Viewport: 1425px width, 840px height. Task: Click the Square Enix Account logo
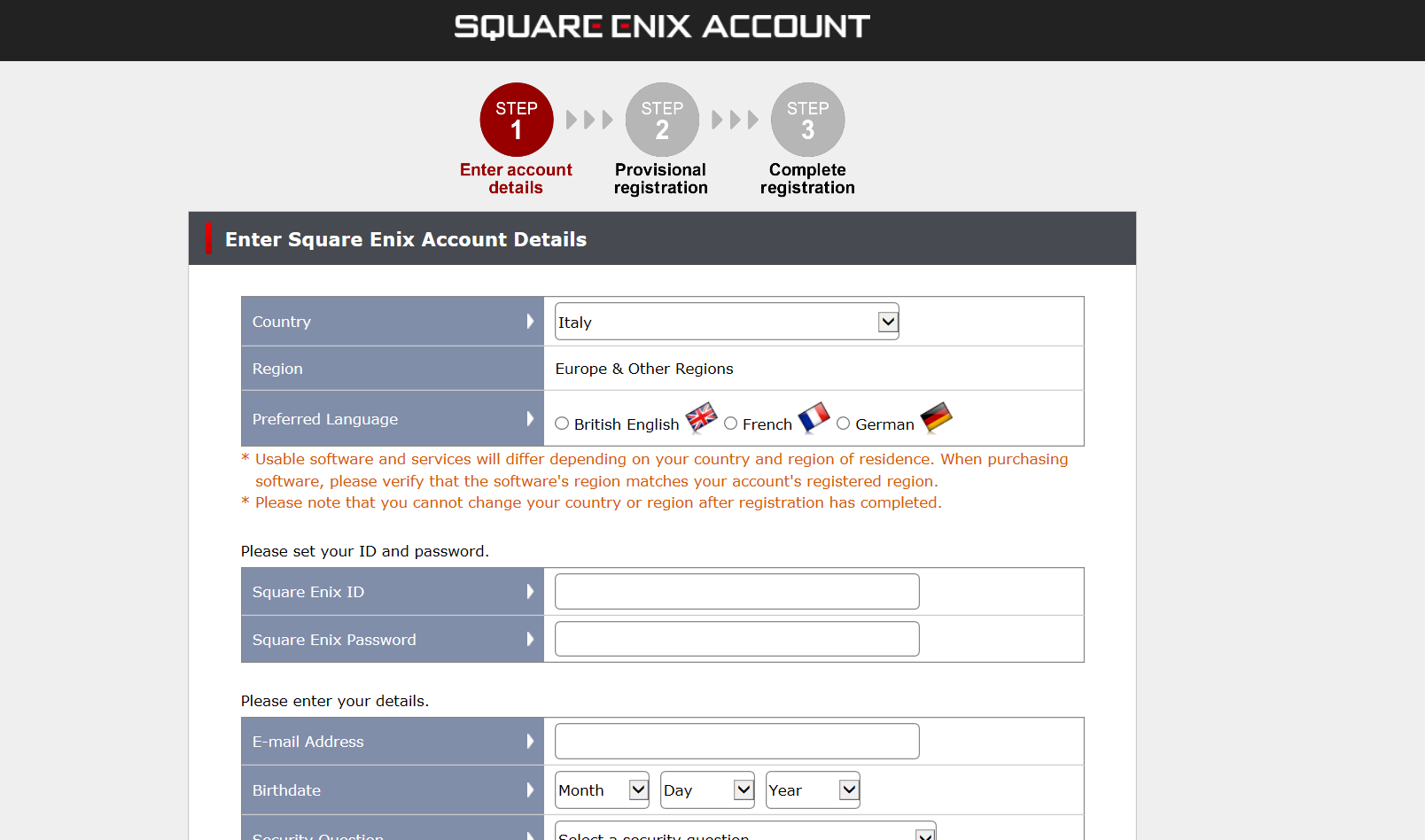(662, 27)
